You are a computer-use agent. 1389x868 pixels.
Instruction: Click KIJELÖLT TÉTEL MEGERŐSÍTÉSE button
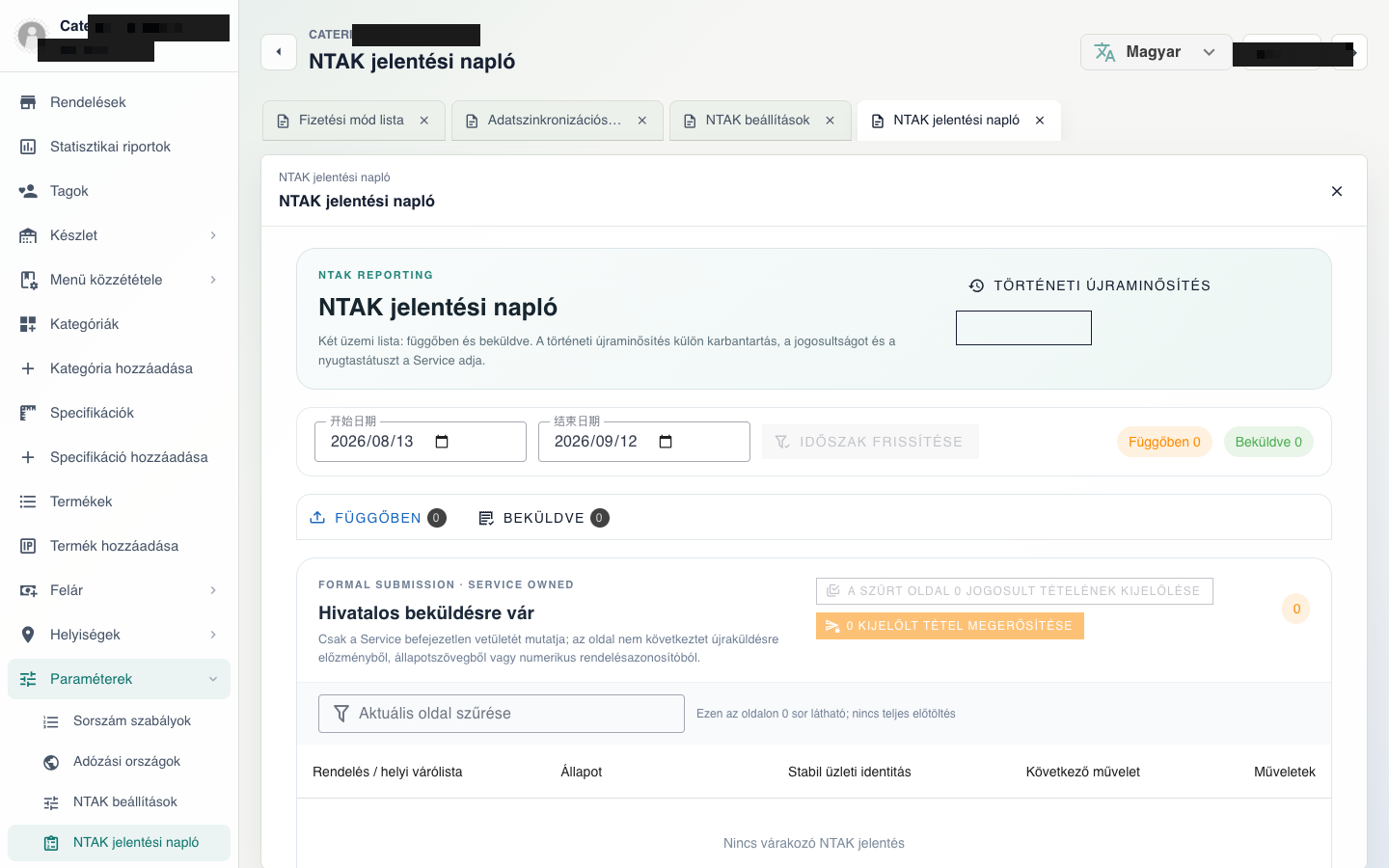pyautogui.click(x=950, y=626)
